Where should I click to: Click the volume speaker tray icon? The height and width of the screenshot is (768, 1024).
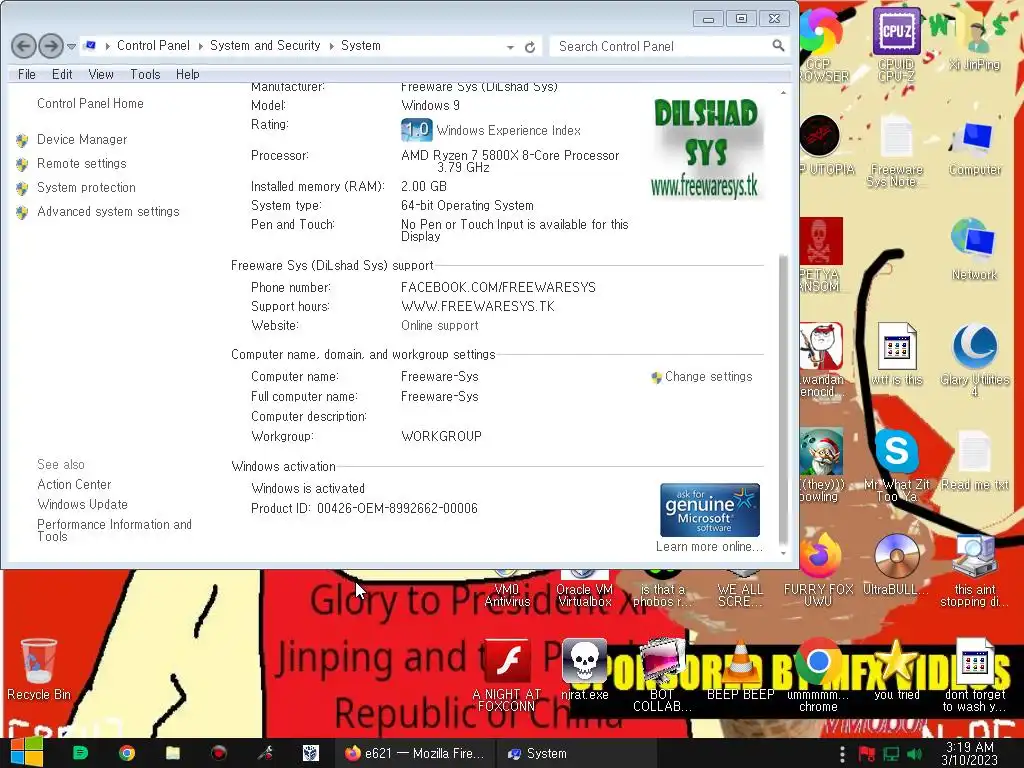point(914,754)
